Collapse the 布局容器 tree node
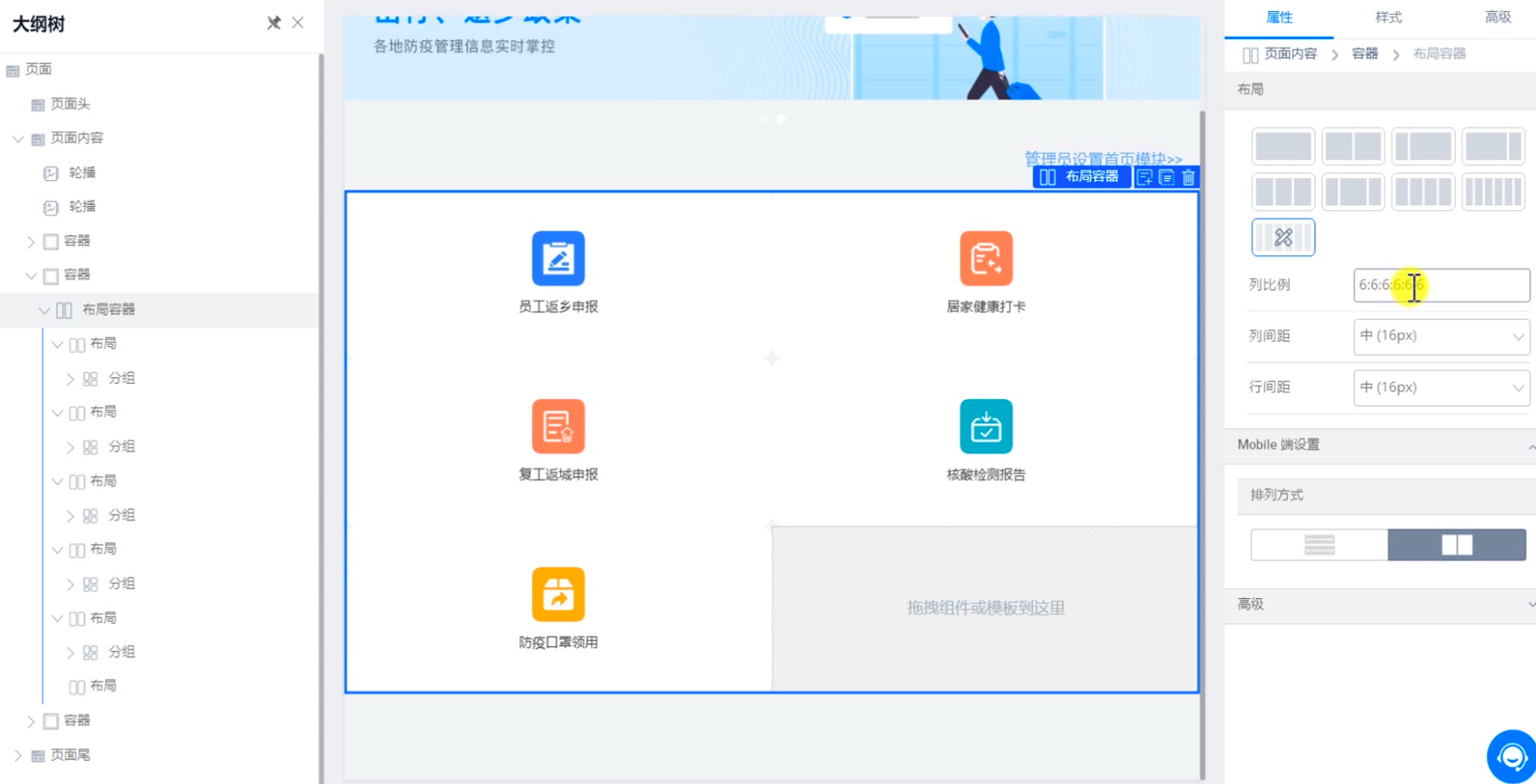 click(x=44, y=311)
